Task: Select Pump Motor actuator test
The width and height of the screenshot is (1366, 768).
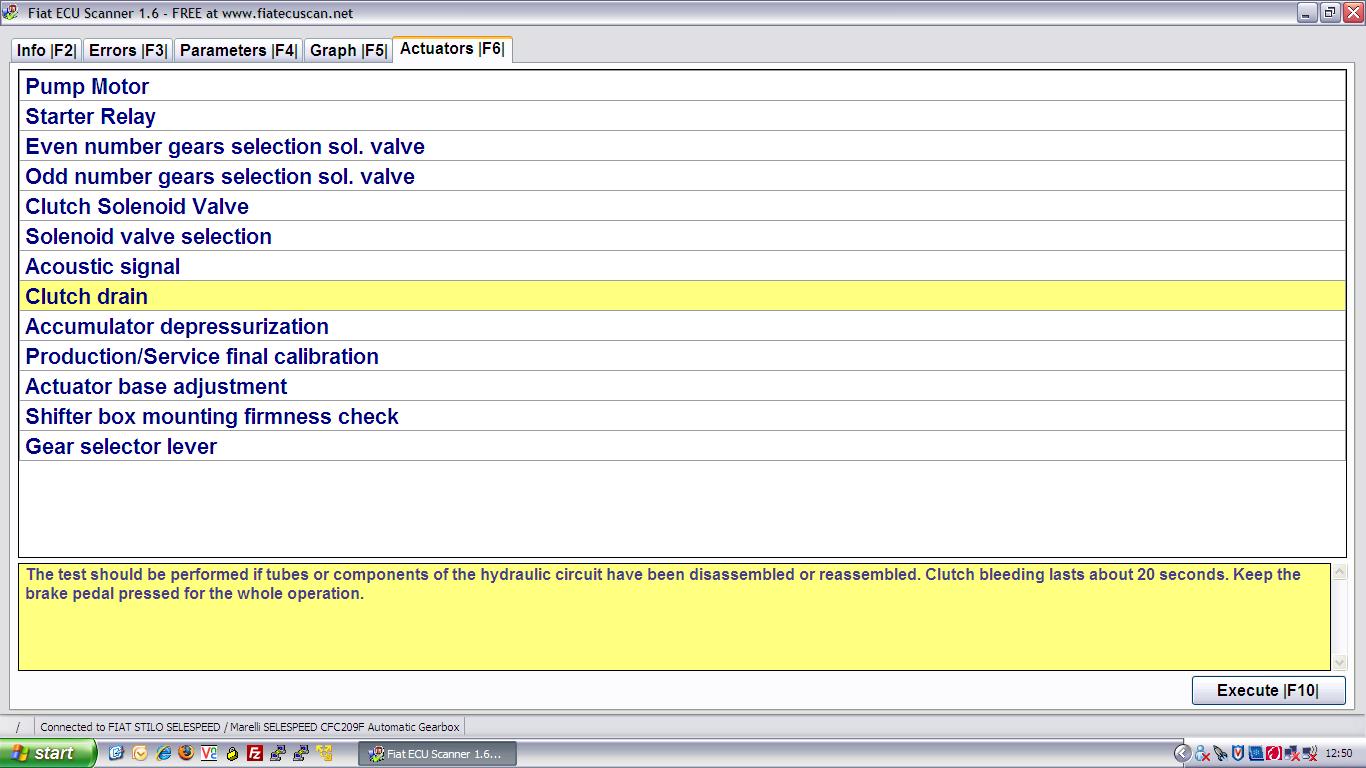Action: point(682,86)
